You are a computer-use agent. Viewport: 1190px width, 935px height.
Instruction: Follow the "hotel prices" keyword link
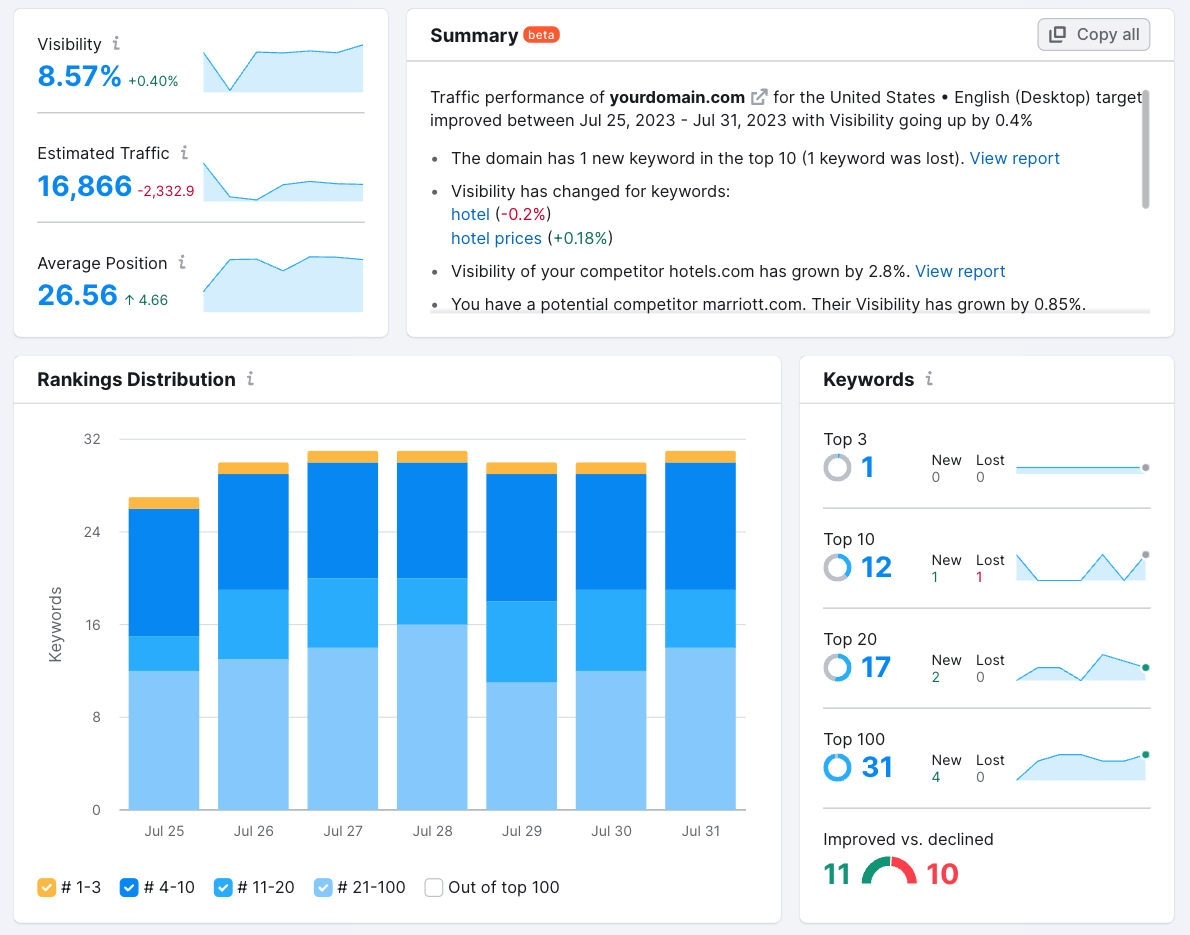tap(496, 238)
